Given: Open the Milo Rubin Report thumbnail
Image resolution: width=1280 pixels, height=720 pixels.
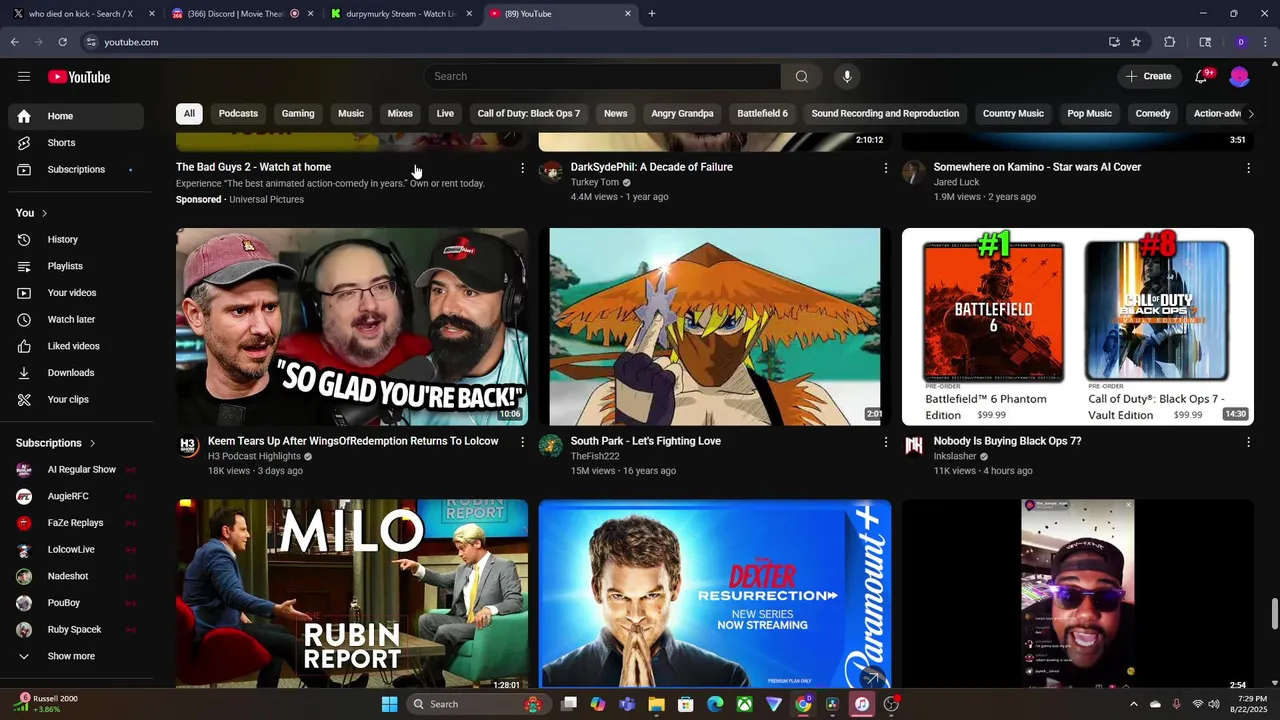Looking at the screenshot, I should pos(352,594).
